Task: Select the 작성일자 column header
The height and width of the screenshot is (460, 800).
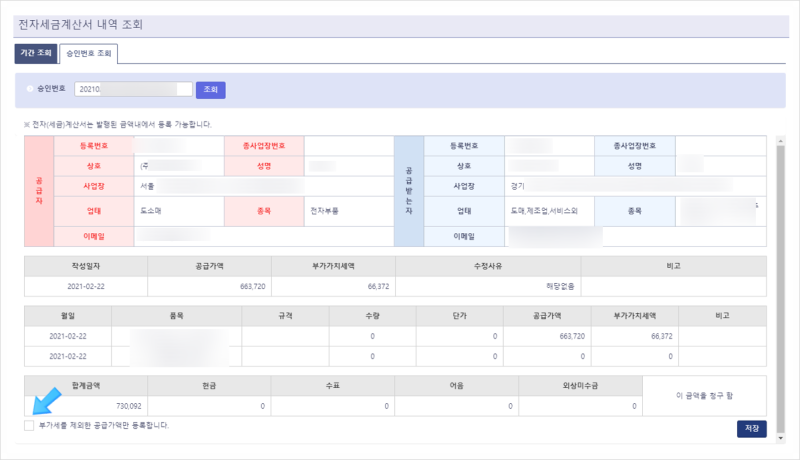Action: [x=86, y=266]
